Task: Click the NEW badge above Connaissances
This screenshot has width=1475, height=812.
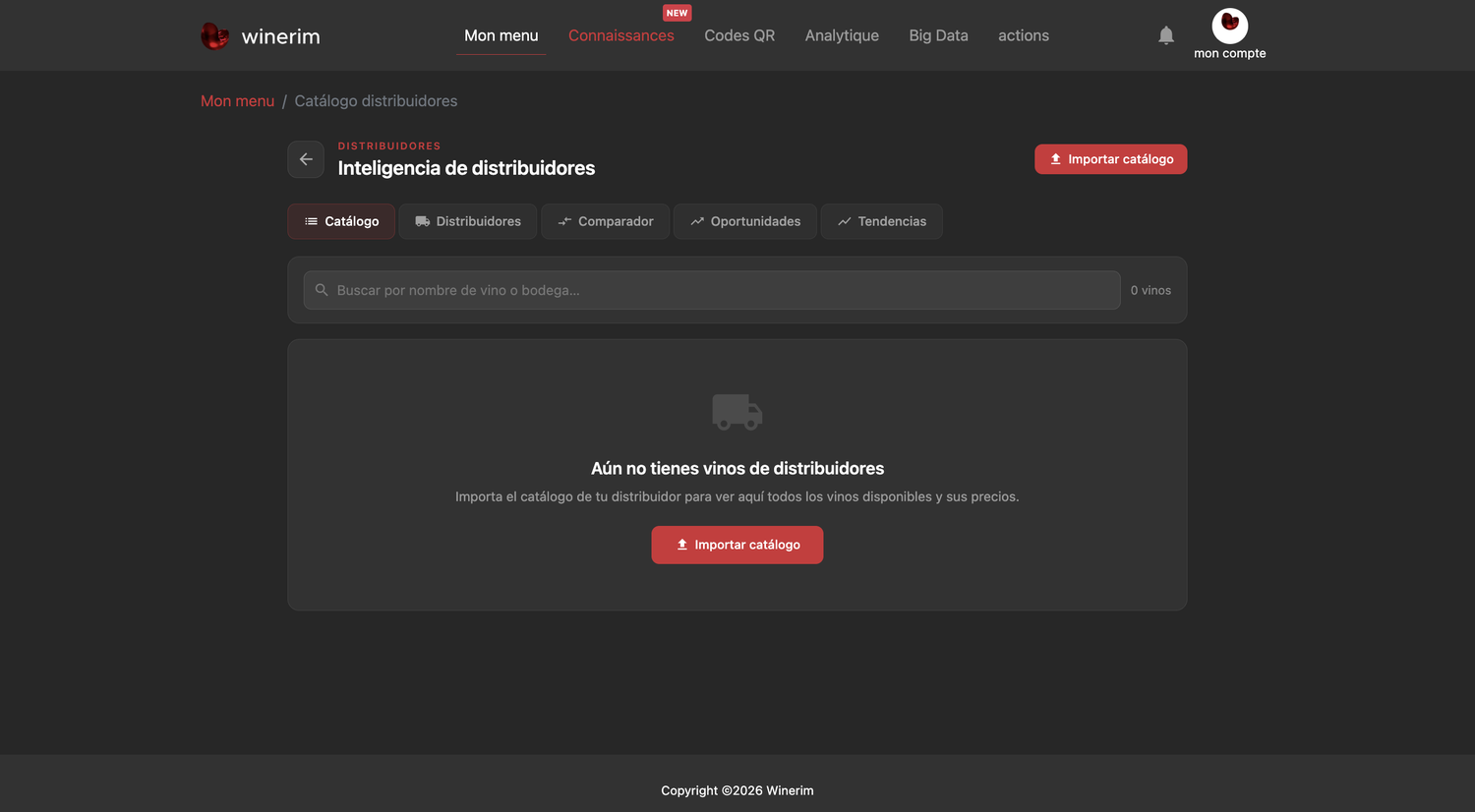Action: pyautogui.click(x=678, y=13)
